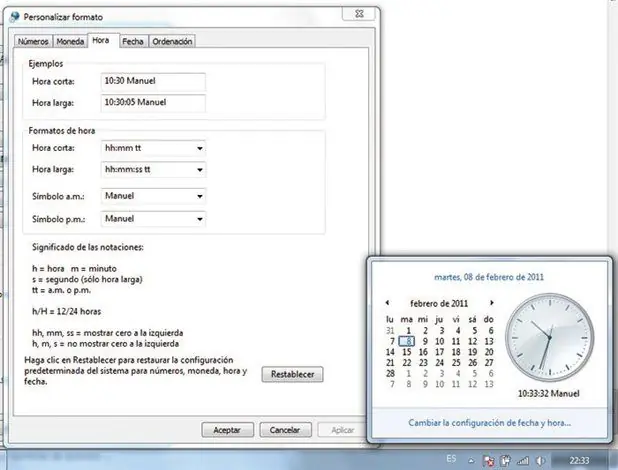The height and width of the screenshot is (470, 618).
Task: Click the power plug tray icon
Action: tap(505, 461)
